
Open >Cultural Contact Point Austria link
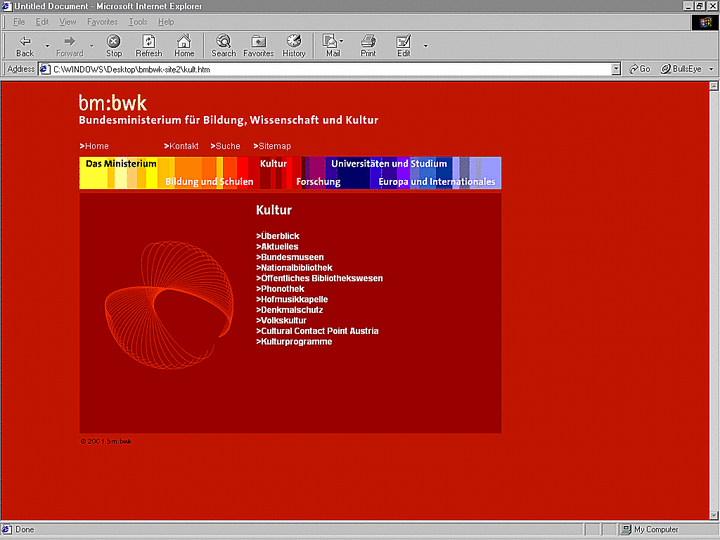[317, 331]
